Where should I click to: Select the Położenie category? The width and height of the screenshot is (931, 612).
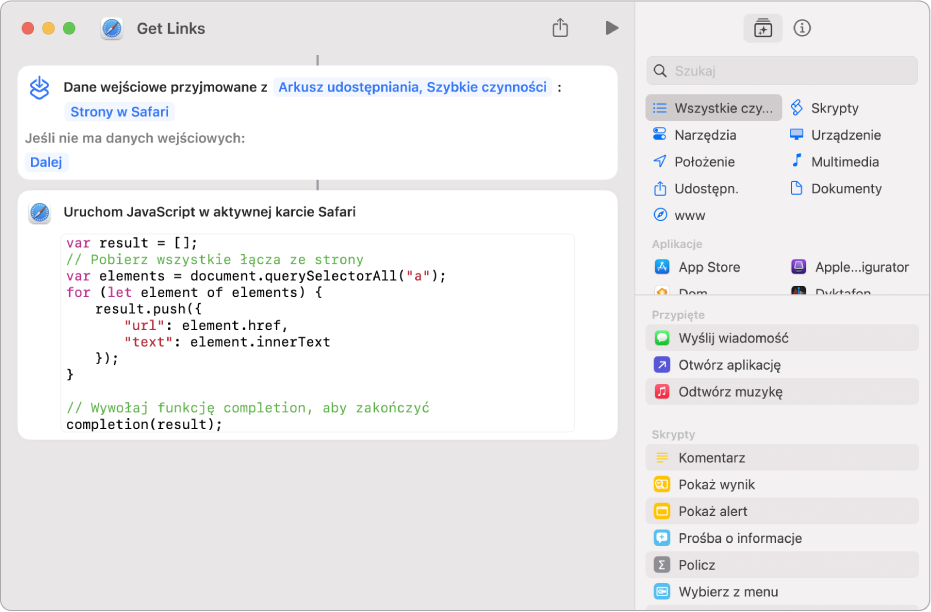coord(694,161)
